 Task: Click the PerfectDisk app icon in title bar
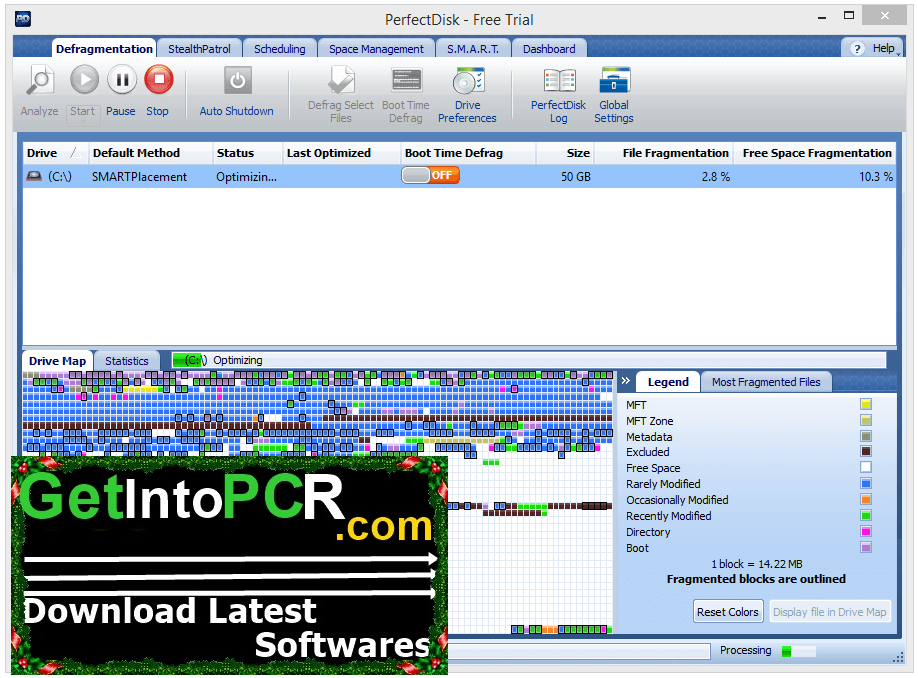(x=23, y=19)
